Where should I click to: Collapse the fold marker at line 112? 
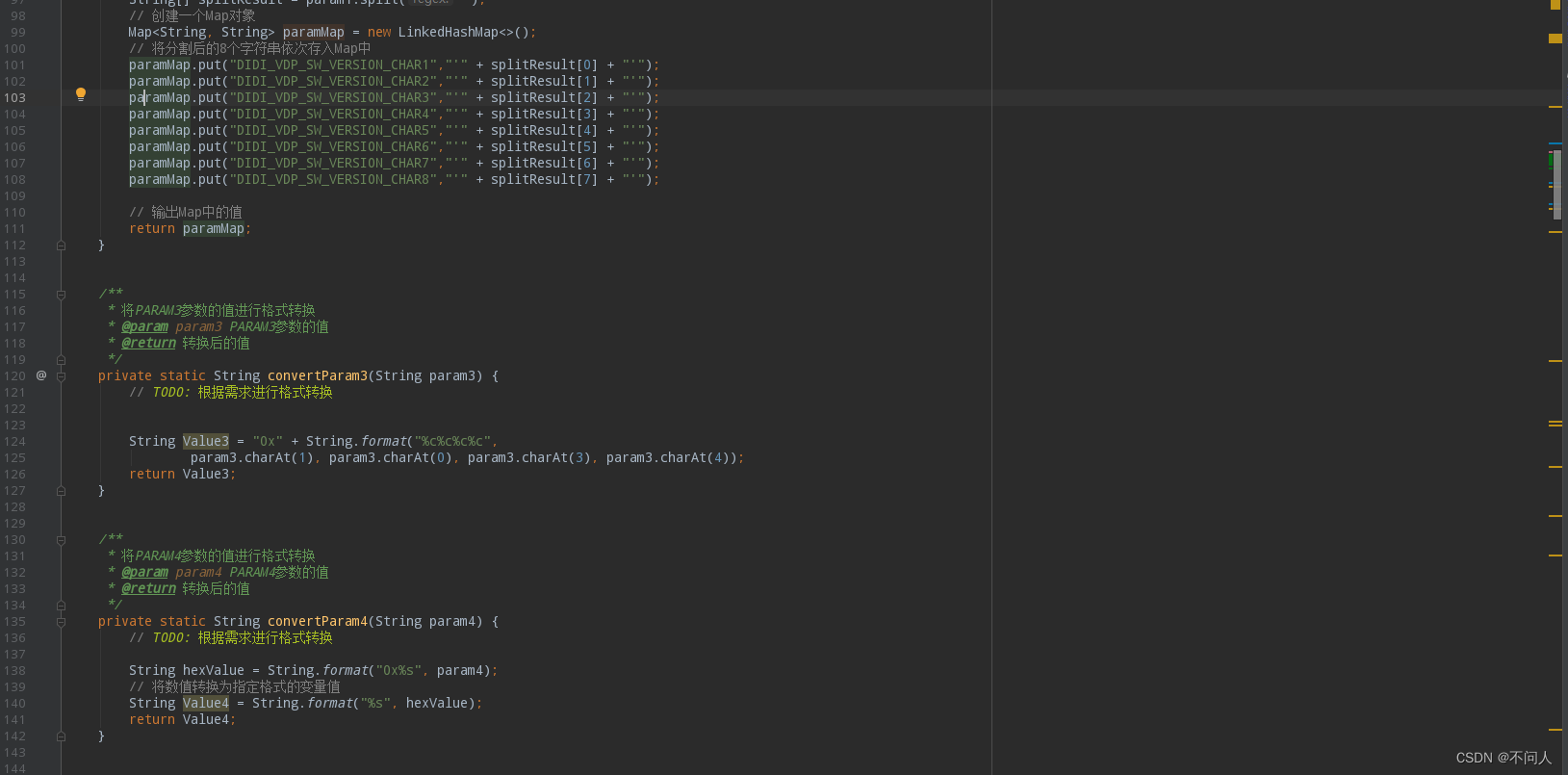61,245
